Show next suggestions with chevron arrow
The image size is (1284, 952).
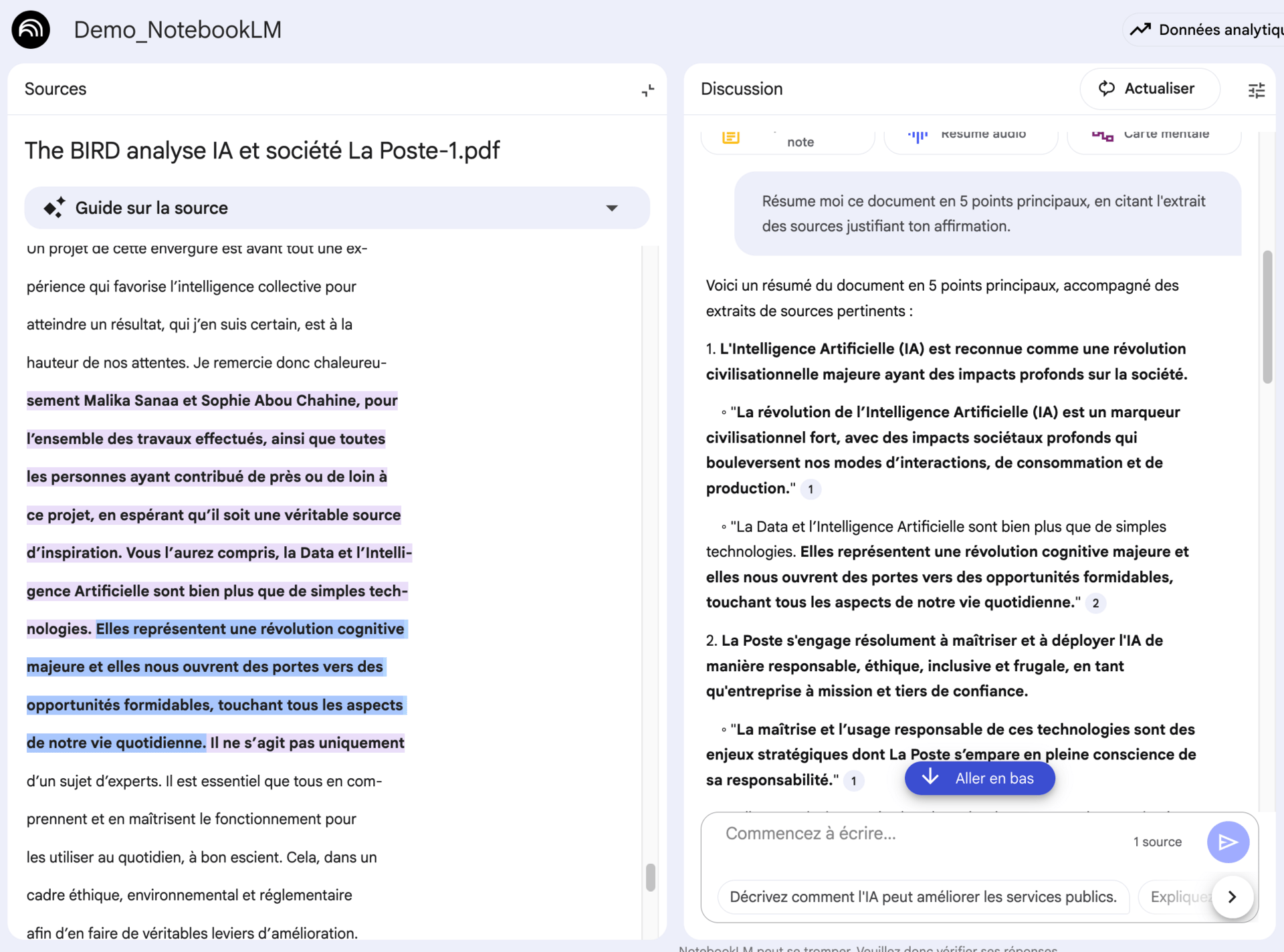tap(1232, 897)
